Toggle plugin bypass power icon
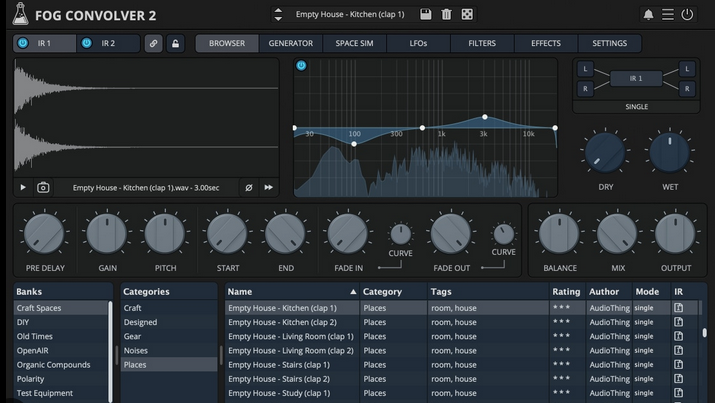Image resolution: width=715 pixels, height=403 pixels. point(687,15)
